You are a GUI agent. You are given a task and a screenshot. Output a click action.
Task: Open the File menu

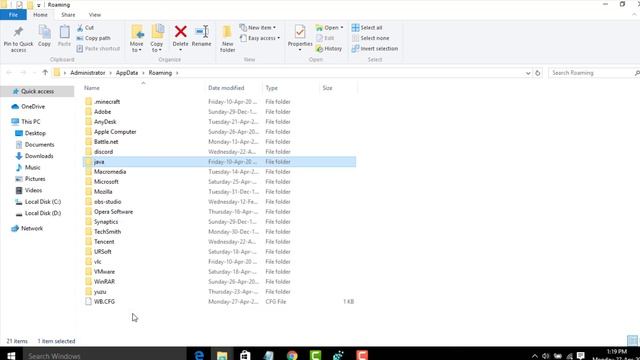13,15
